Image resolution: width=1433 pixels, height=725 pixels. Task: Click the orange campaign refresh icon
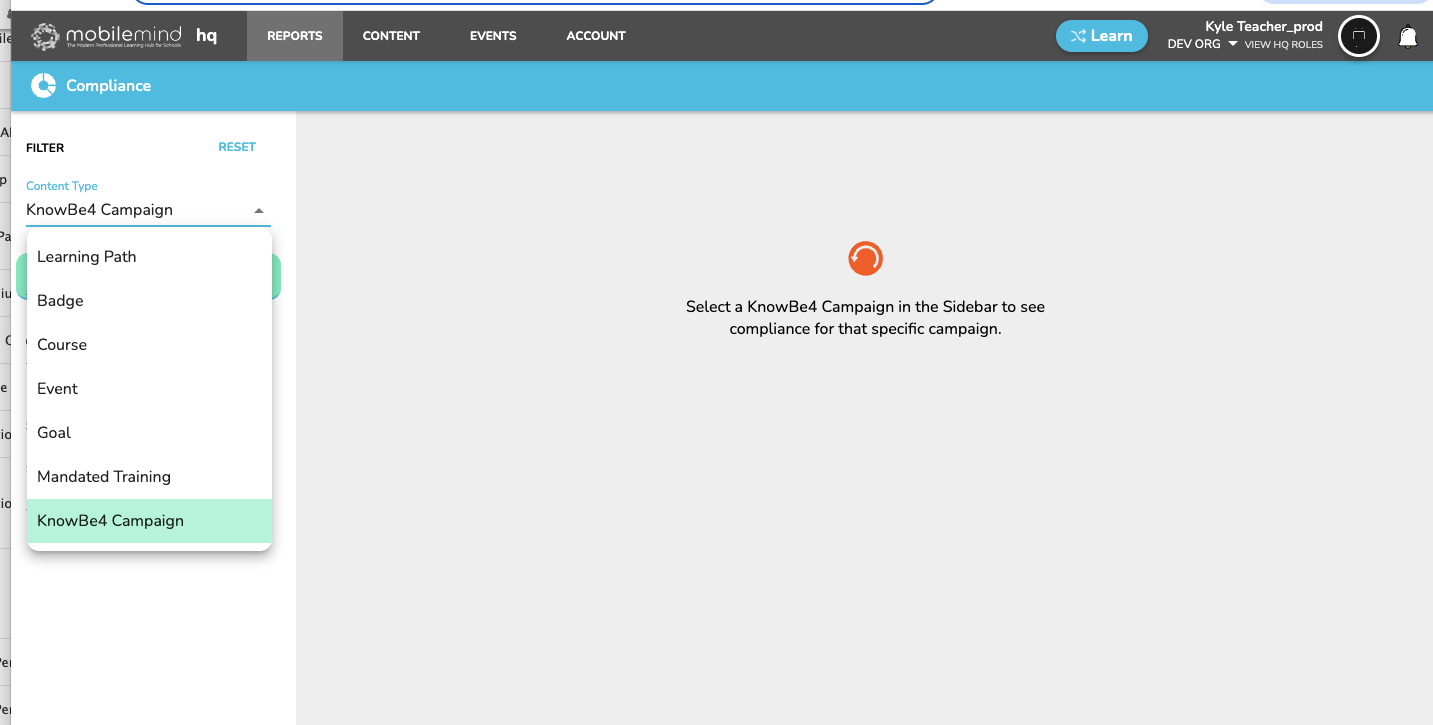pos(864,258)
